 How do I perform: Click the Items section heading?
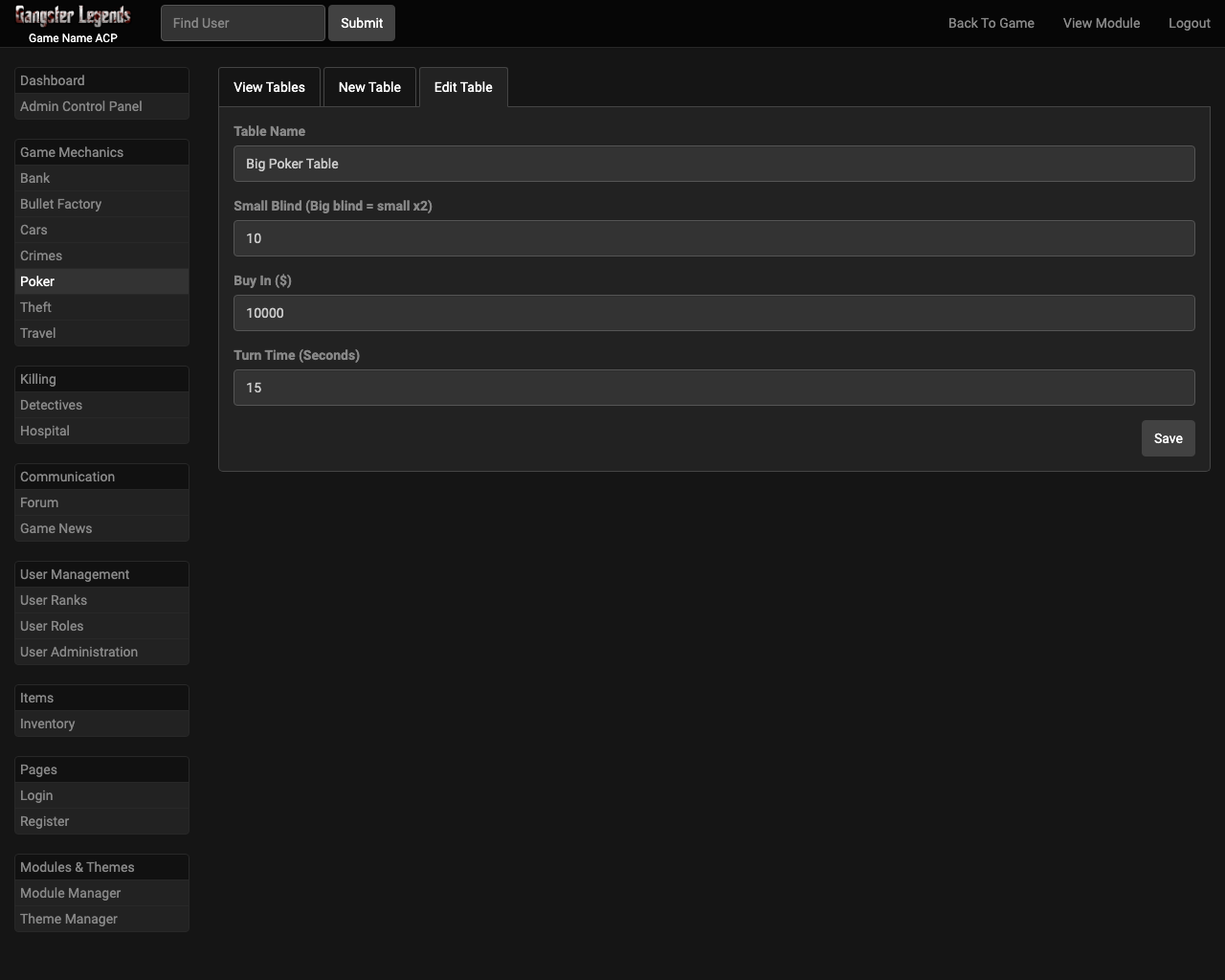[x=101, y=698]
